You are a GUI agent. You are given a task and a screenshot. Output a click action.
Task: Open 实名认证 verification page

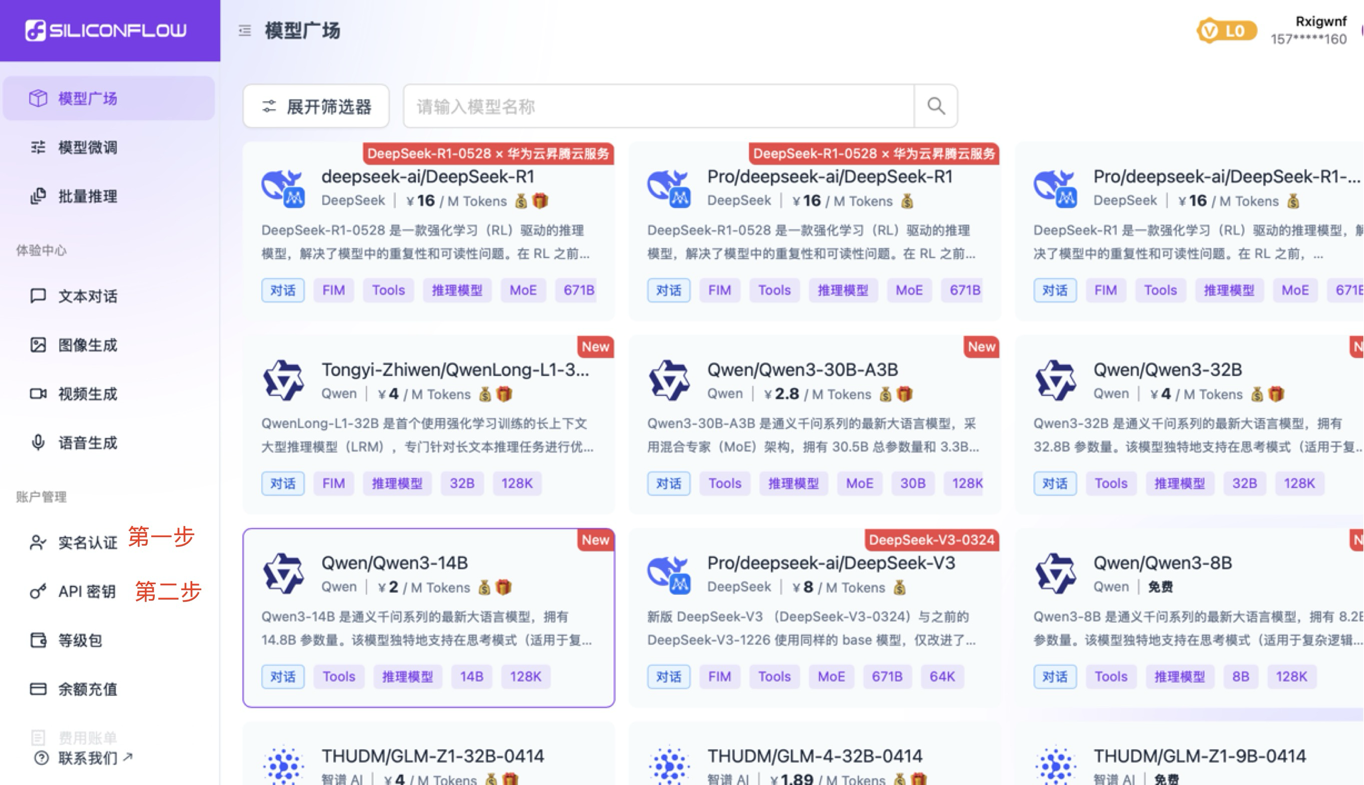click(x=90, y=541)
